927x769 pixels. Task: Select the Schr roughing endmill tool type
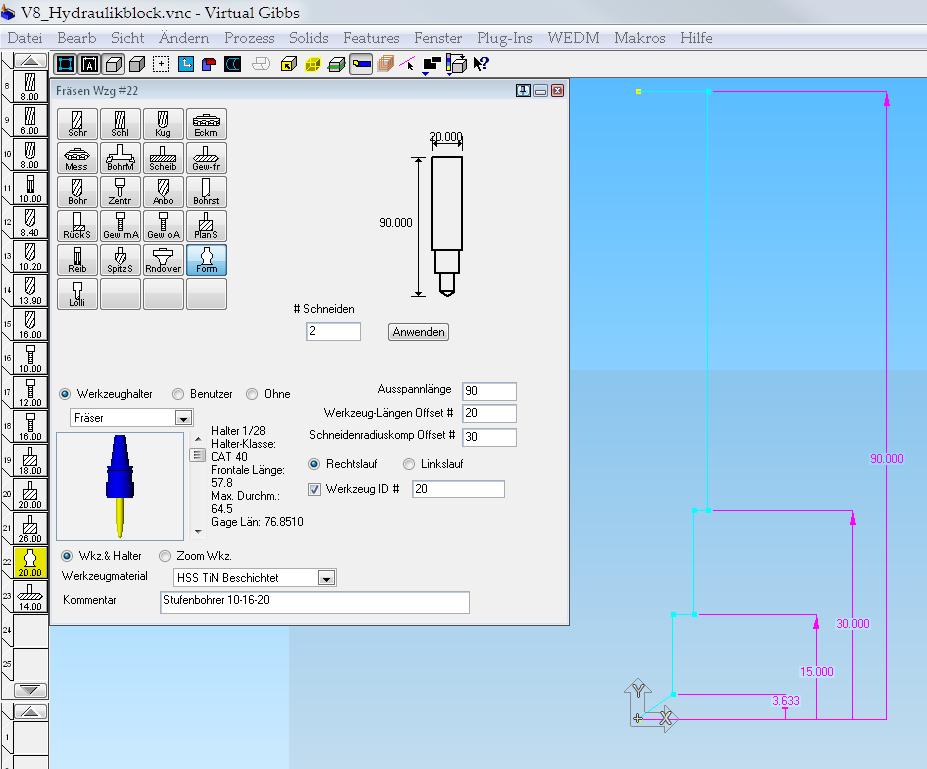coord(77,124)
